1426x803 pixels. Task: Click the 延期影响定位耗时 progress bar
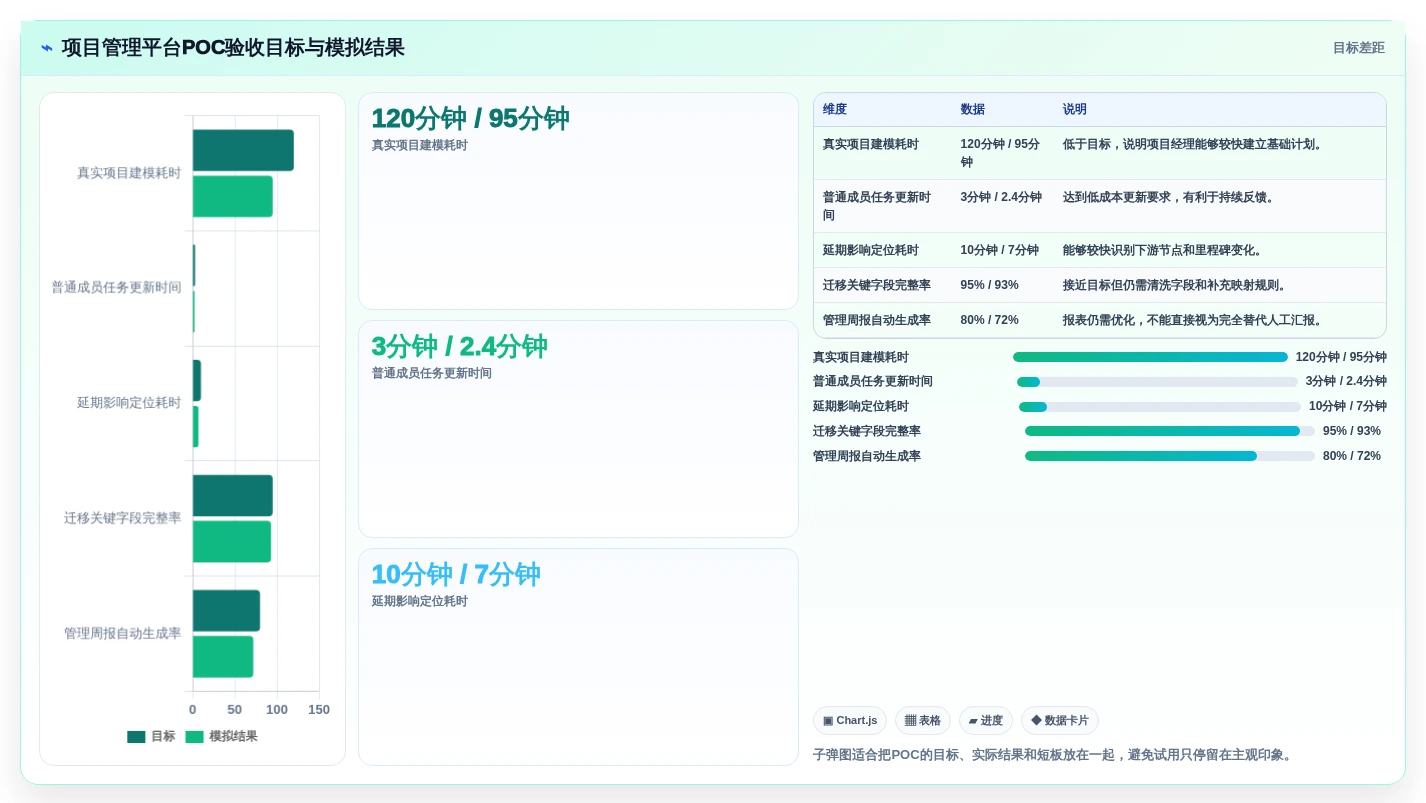click(x=1160, y=407)
